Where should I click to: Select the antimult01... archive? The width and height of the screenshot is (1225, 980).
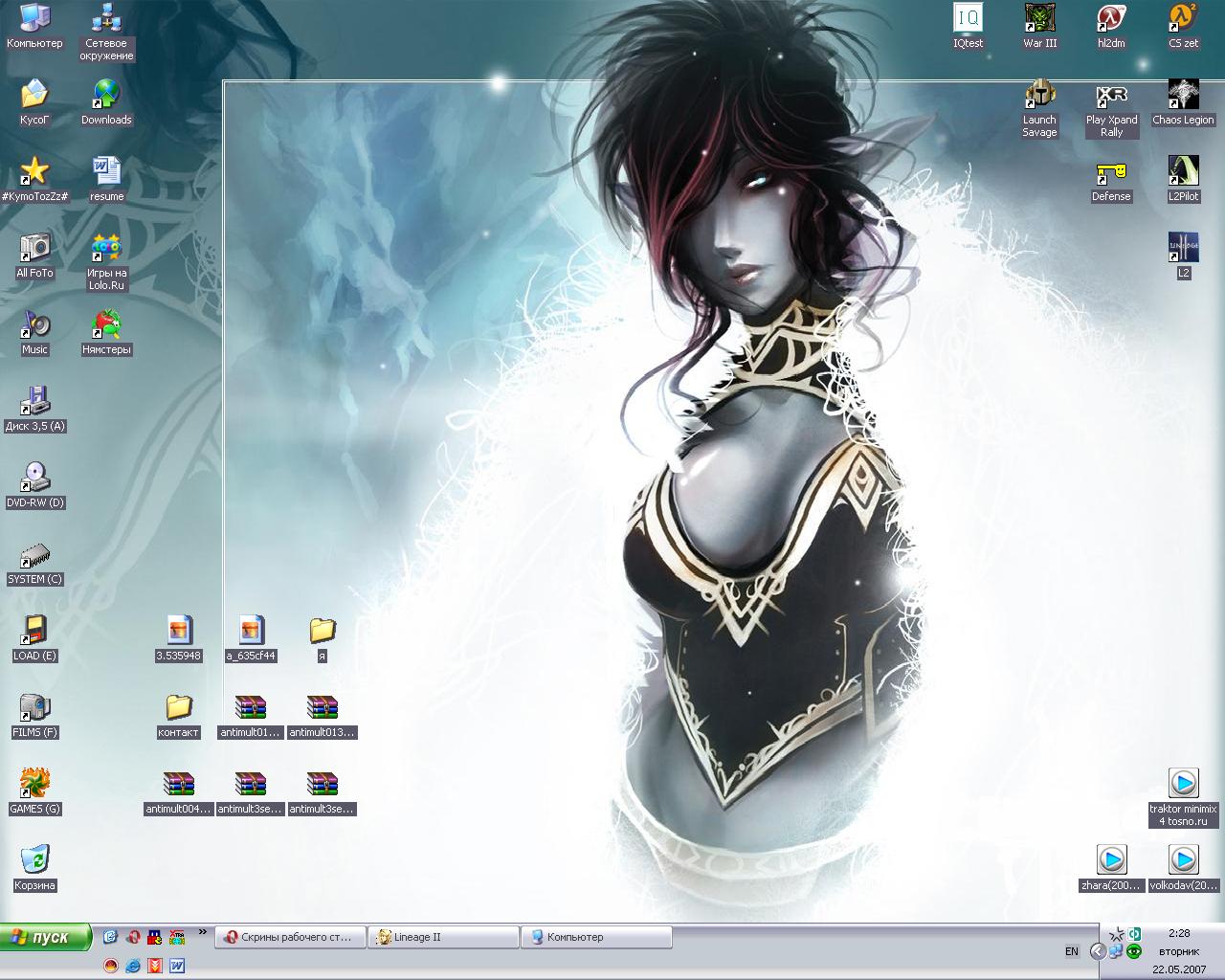click(x=250, y=715)
